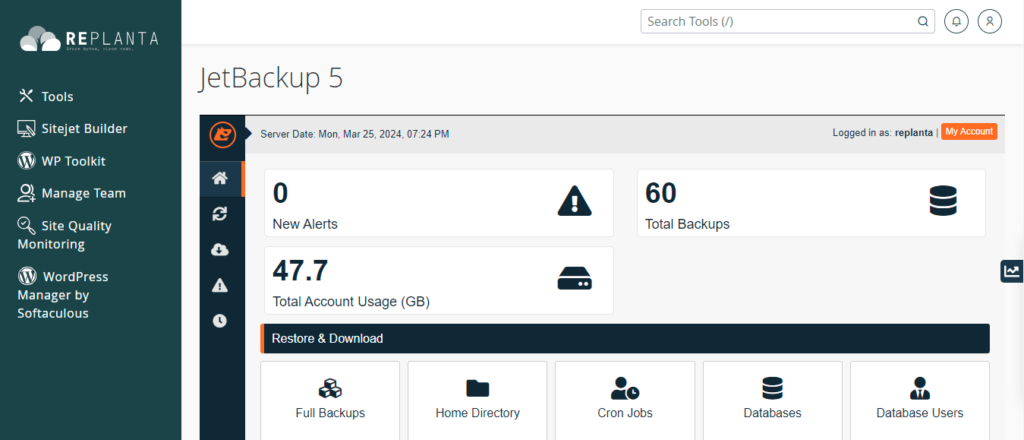This screenshot has width=1024, height=440.
Task: Open Tools in the sidebar
Action: pyautogui.click(x=46, y=97)
